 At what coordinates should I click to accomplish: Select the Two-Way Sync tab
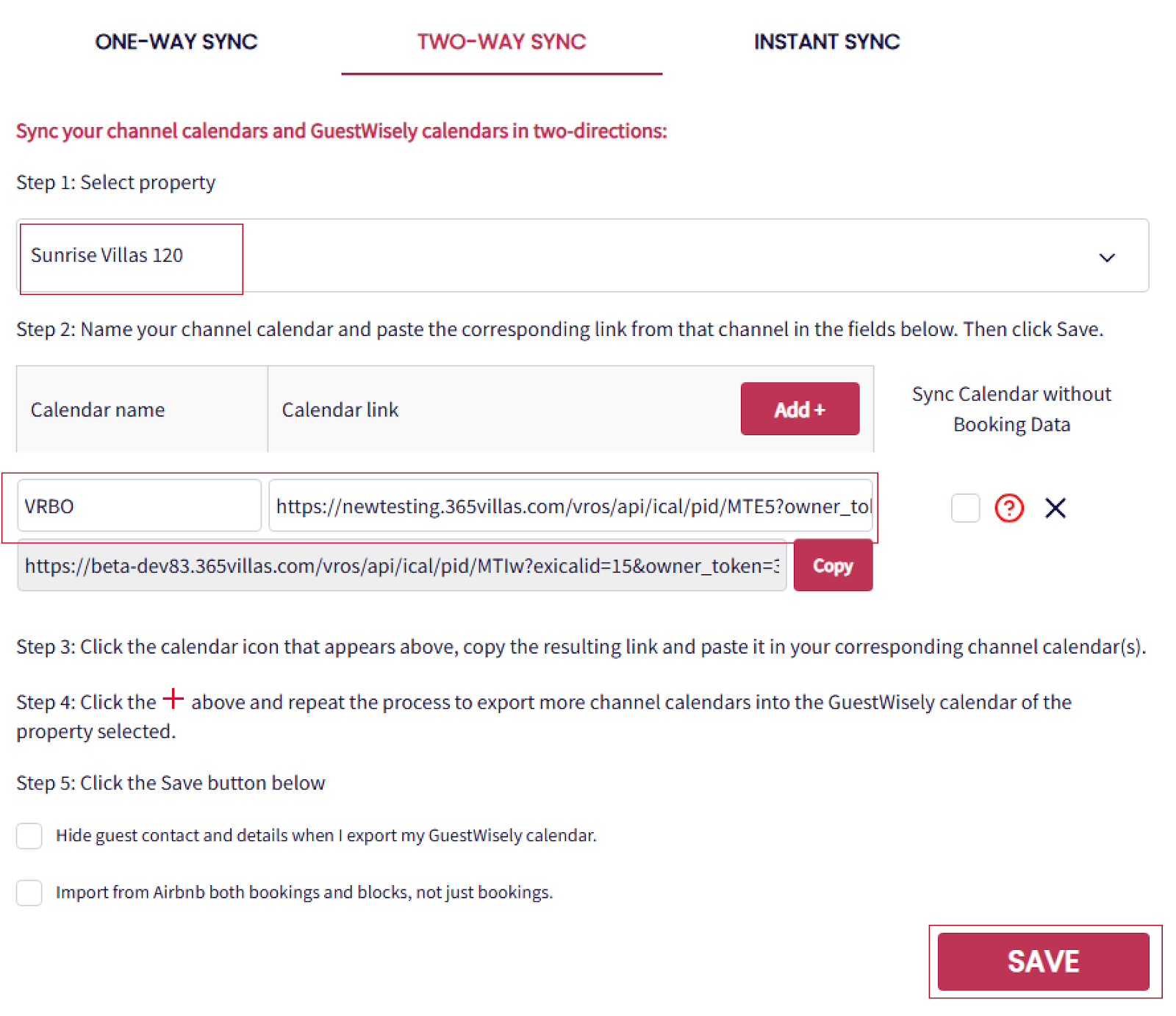point(501,42)
